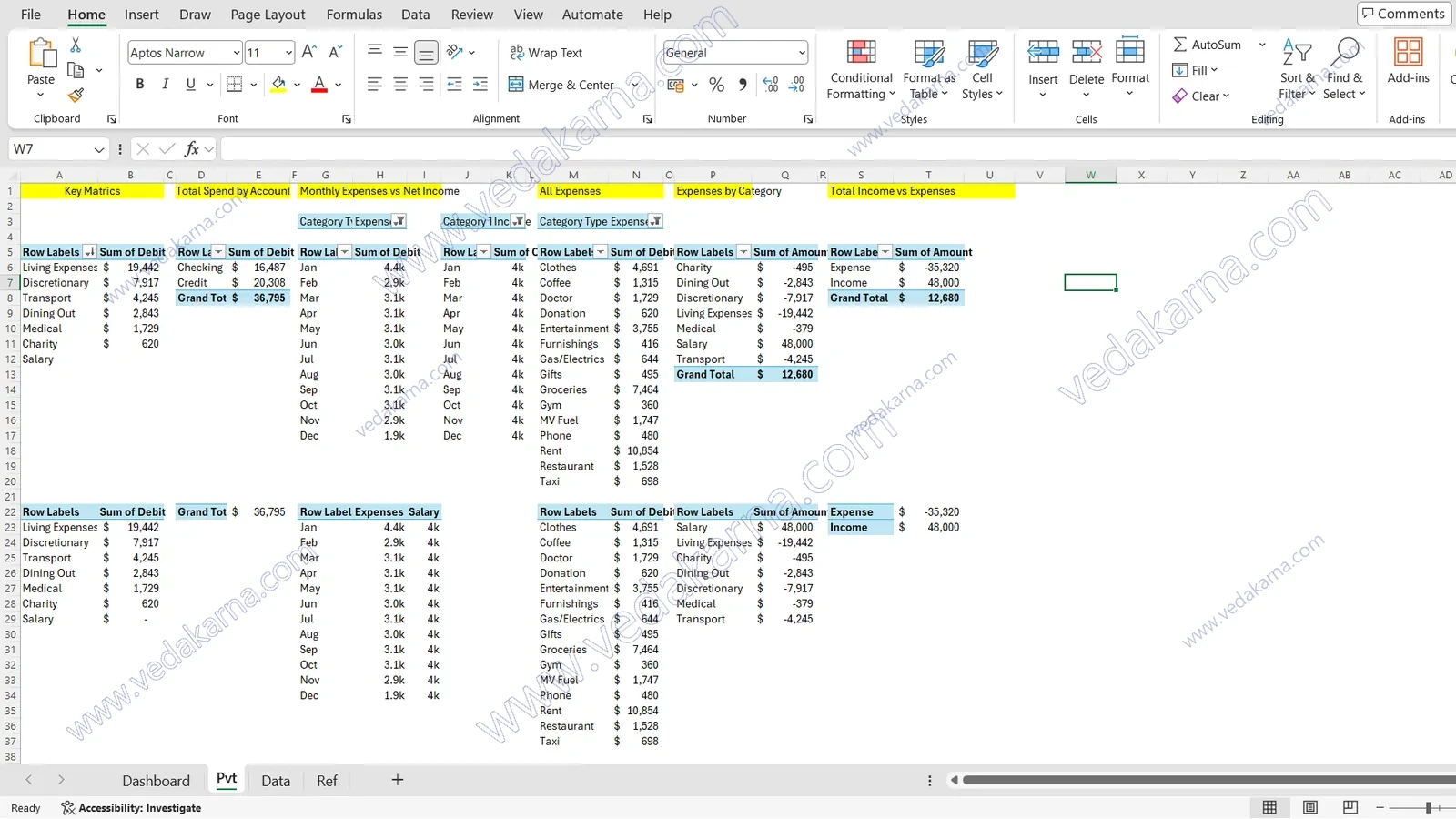Apply Percent Style format

[x=717, y=85]
